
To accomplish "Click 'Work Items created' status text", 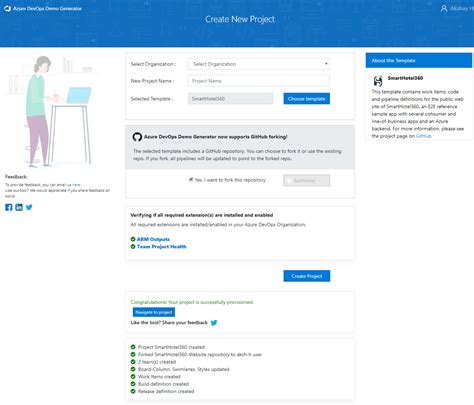I will (x=159, y=377).
